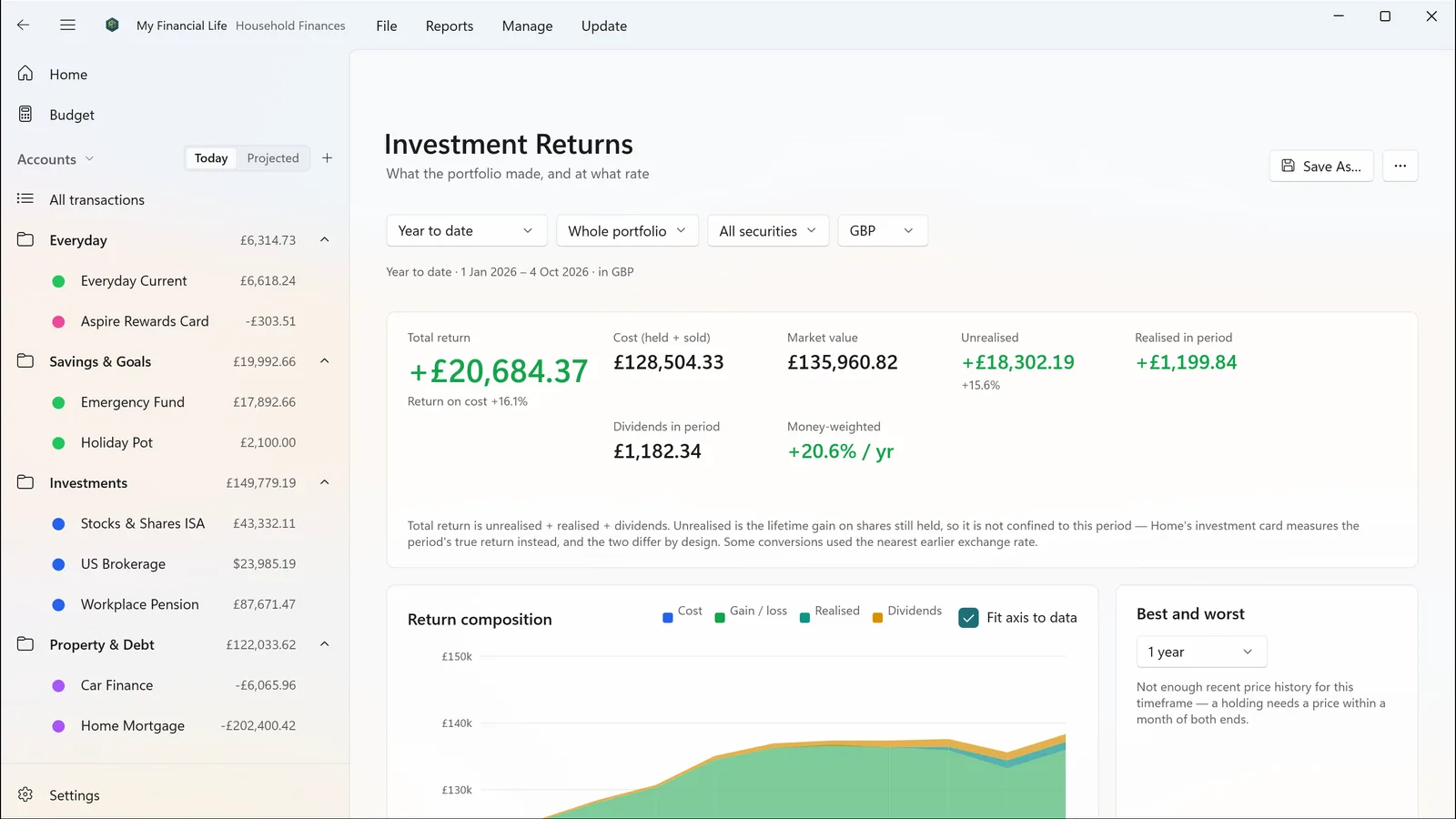
Task: Open Budget via the calculator icon
Action: click(25, 115)
